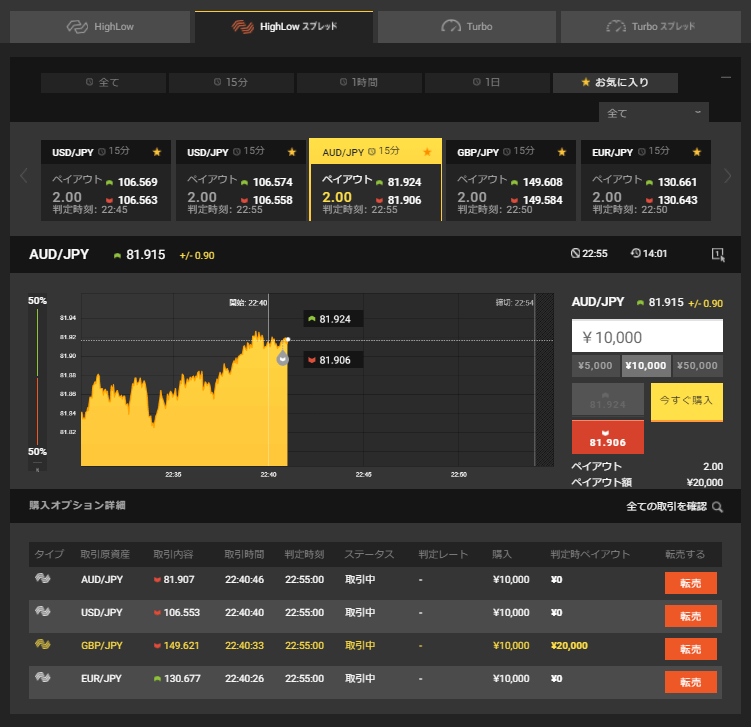Click the remaining time 14:01 icon
Screen dimensions: 751x727
(x=636, y=253)
